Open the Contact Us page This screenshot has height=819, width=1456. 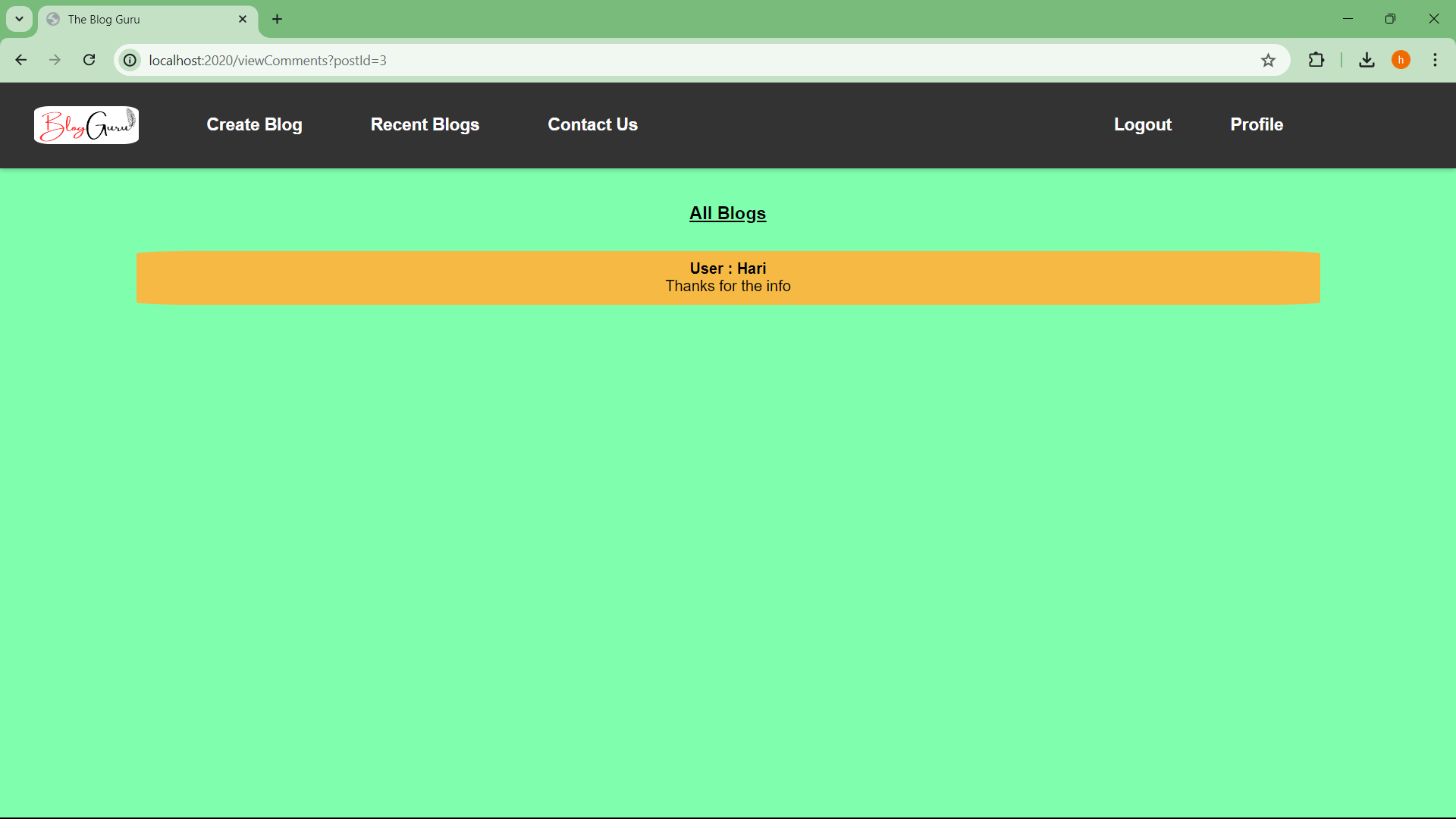[x=592, y=124]
